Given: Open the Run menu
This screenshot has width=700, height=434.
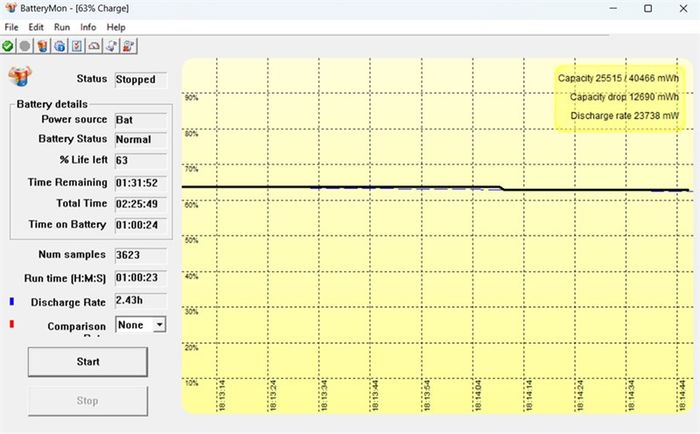Looking at the screenshot, I should 62,27.
